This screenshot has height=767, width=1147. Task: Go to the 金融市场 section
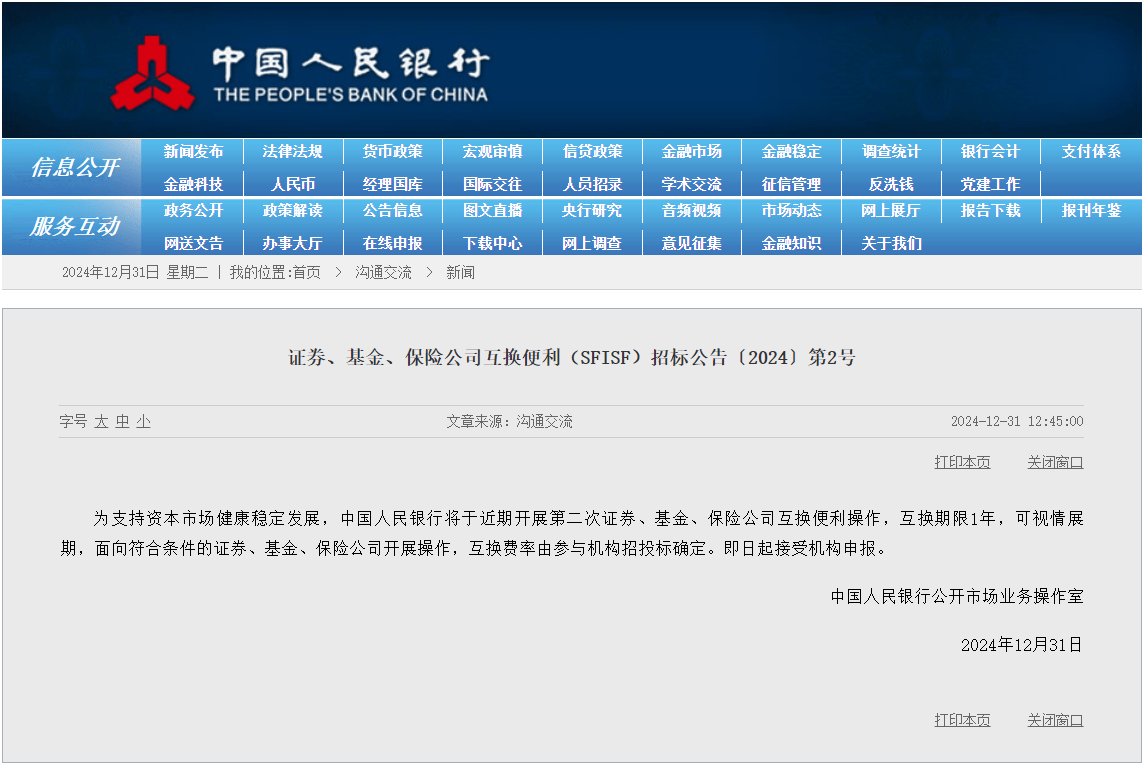pos(692,152)
